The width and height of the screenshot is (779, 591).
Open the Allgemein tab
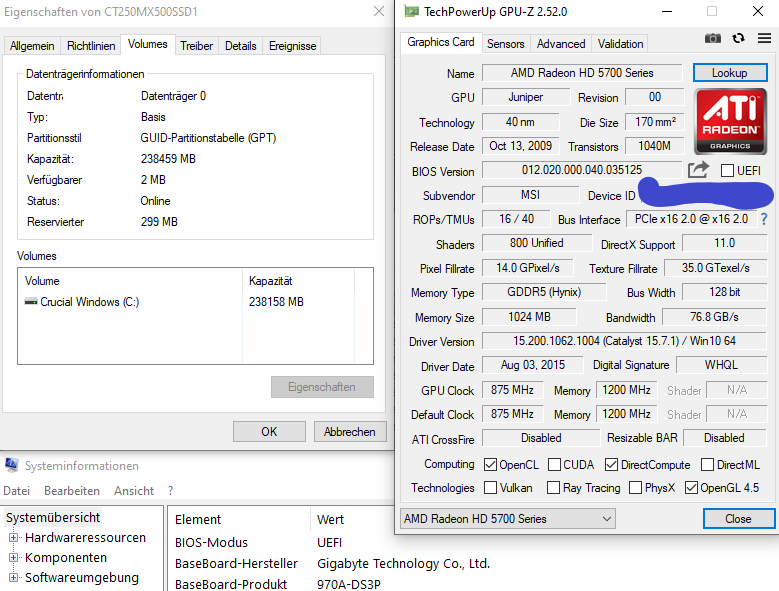[32, 46]
